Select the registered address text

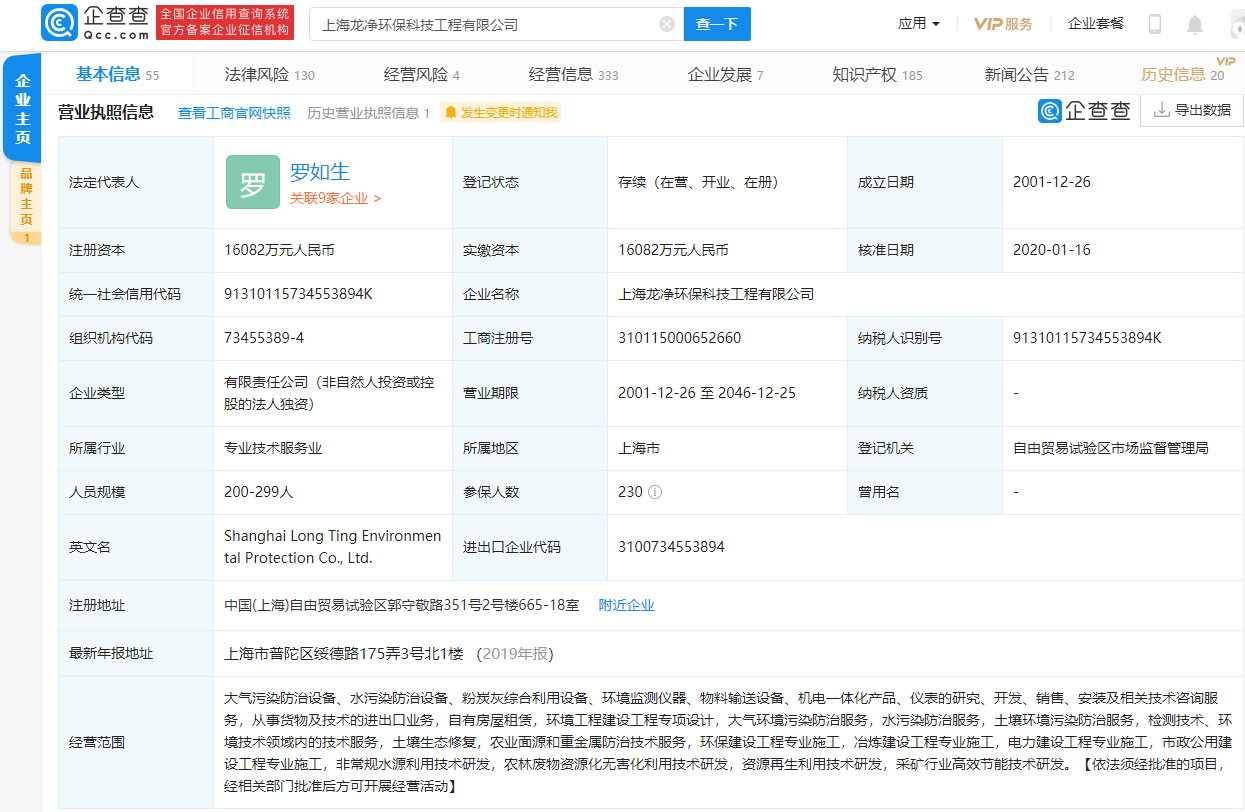click(402, 605)
